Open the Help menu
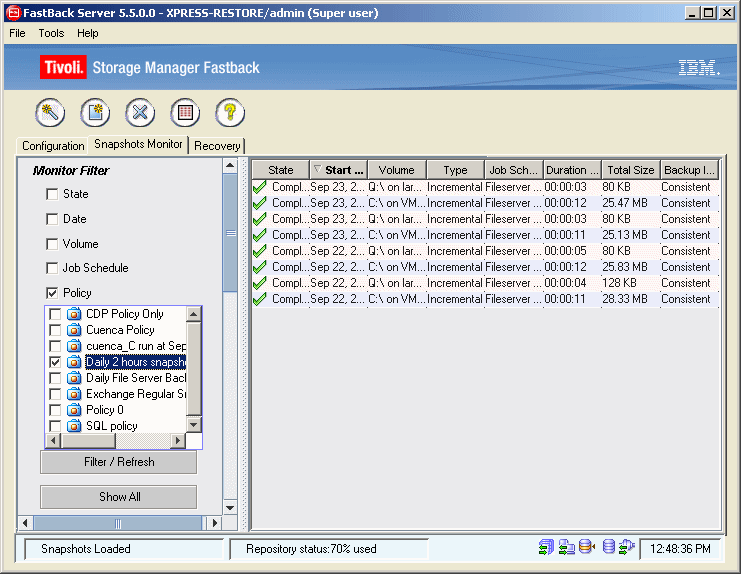The width and height of the screenshot is (741, 574). pos(87,33)
